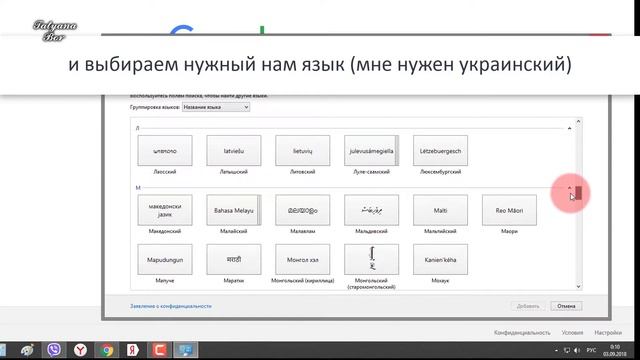
Task: Click the Добавить button
Action: (528, 306)
